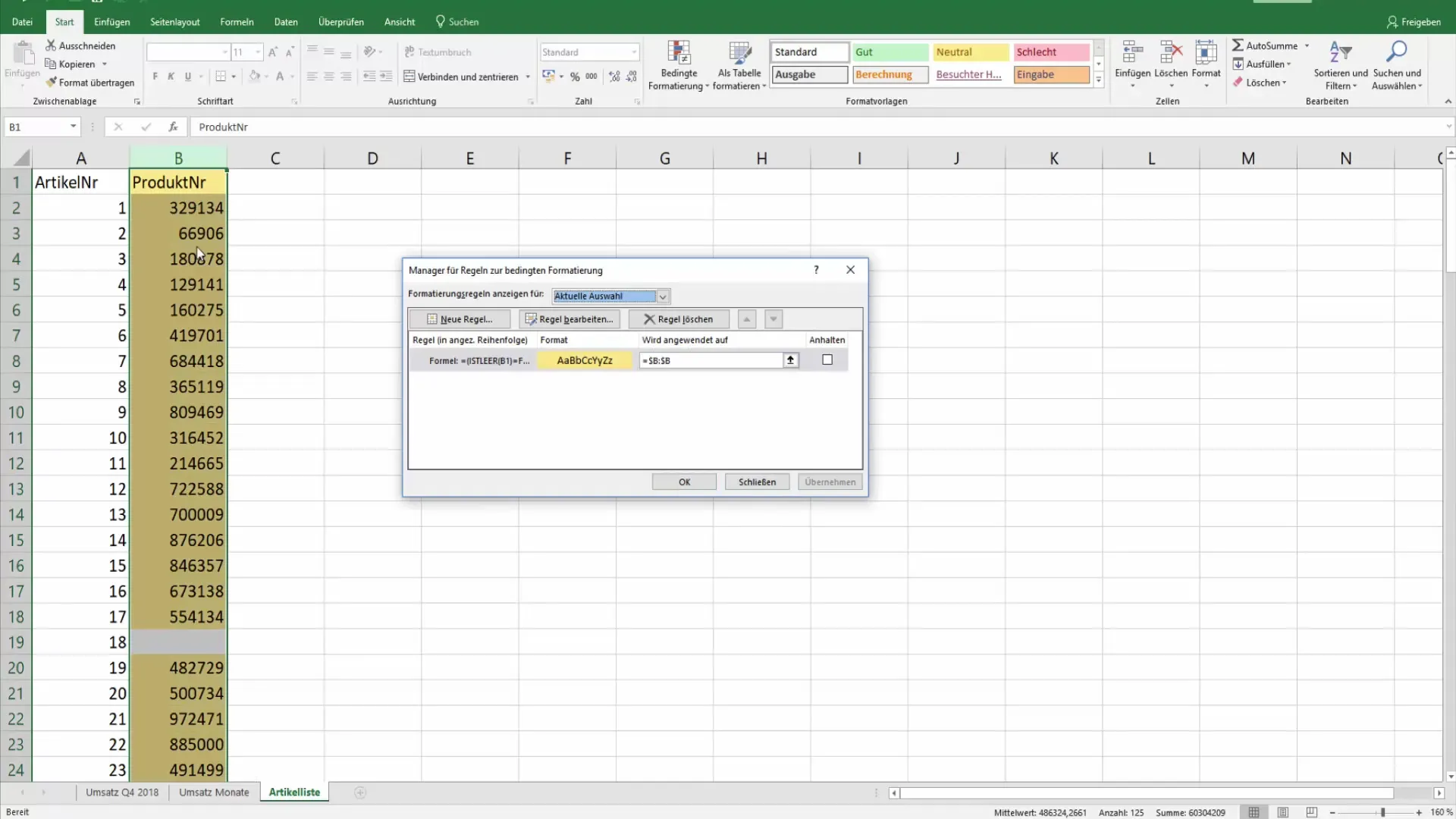Switch to page layout view icon
The image size is (1456, 819).
tap(1283, 812)
